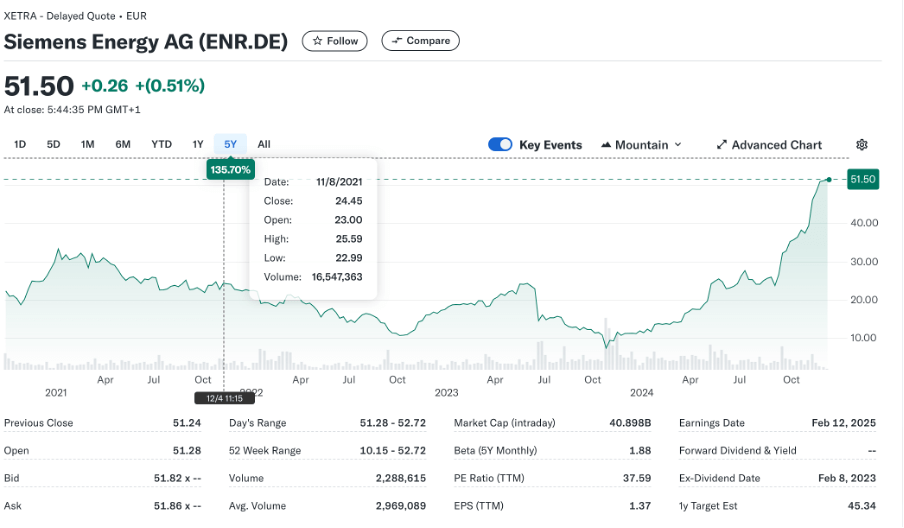Screen dimensions: 904x528
Task: Select the 5D time range
Action: [54, 144]
